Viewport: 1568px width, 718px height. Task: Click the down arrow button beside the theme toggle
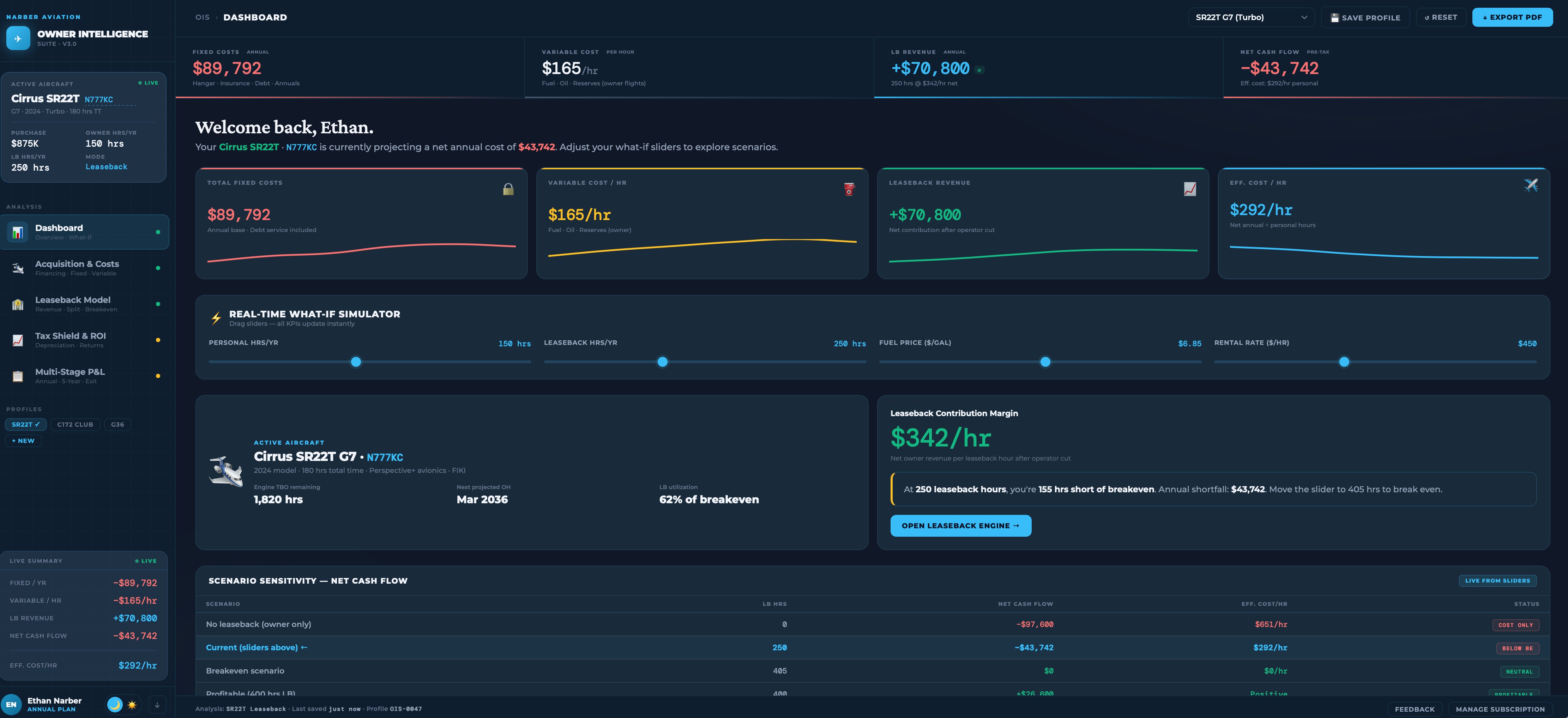(x=157, y=705)
